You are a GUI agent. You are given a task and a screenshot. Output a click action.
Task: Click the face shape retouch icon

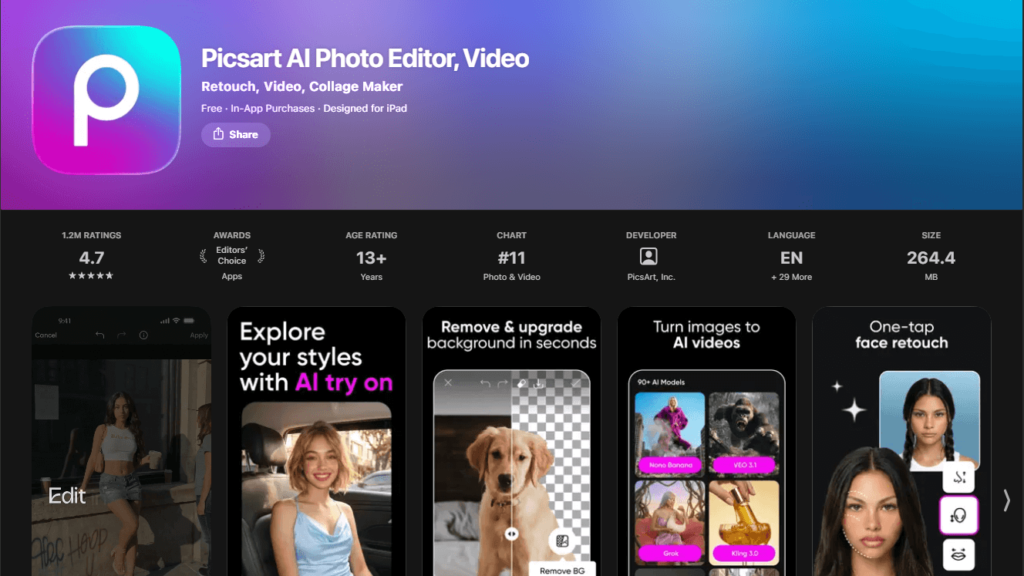point(959,515)
